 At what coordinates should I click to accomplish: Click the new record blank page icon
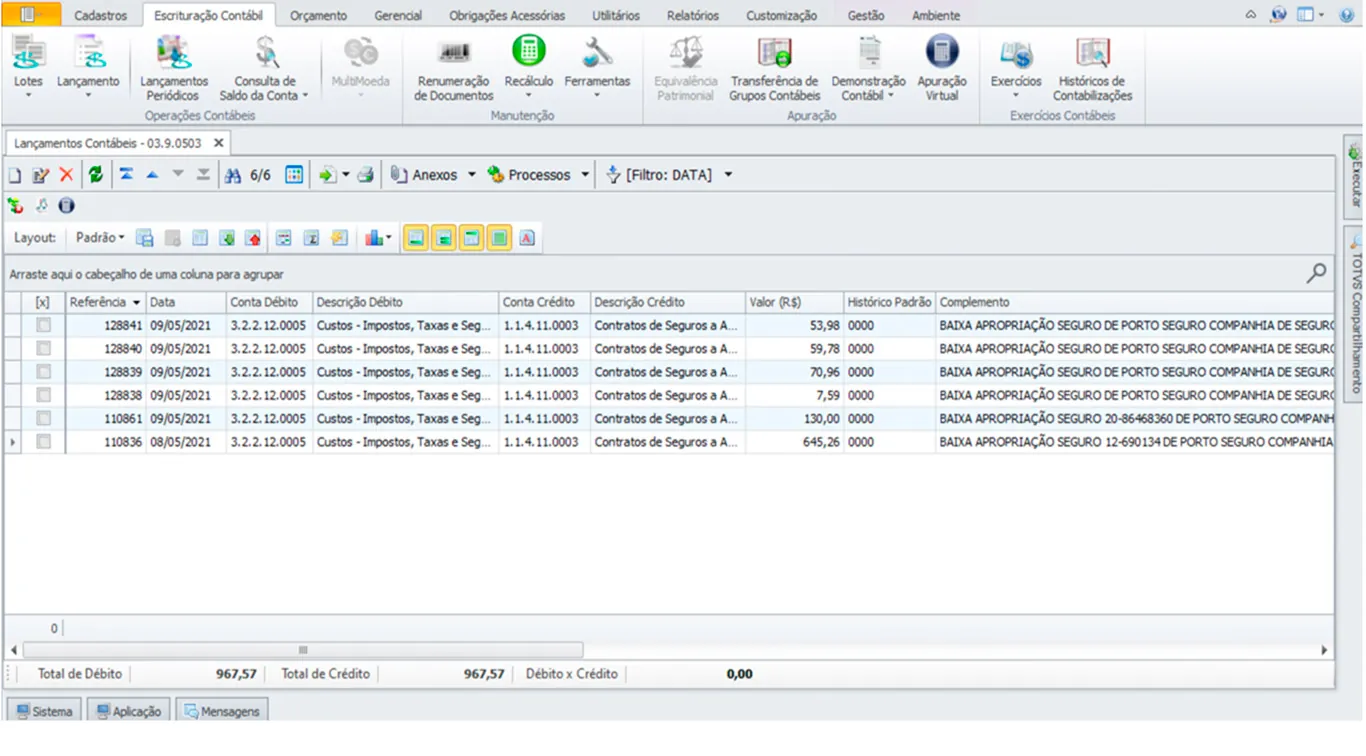click(x=15, y=175)
